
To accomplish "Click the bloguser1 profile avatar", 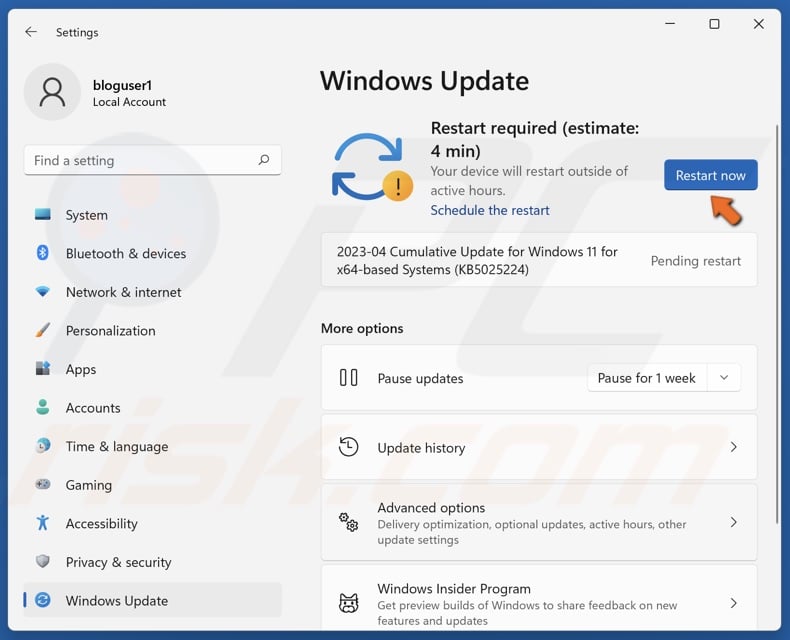I will (x=52, y=92).
